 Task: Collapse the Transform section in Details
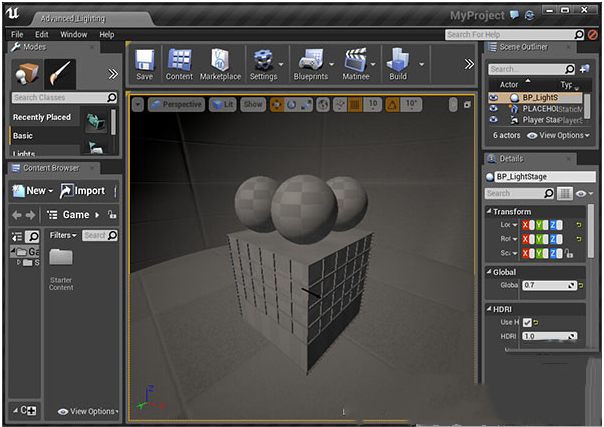coord(489,211)
